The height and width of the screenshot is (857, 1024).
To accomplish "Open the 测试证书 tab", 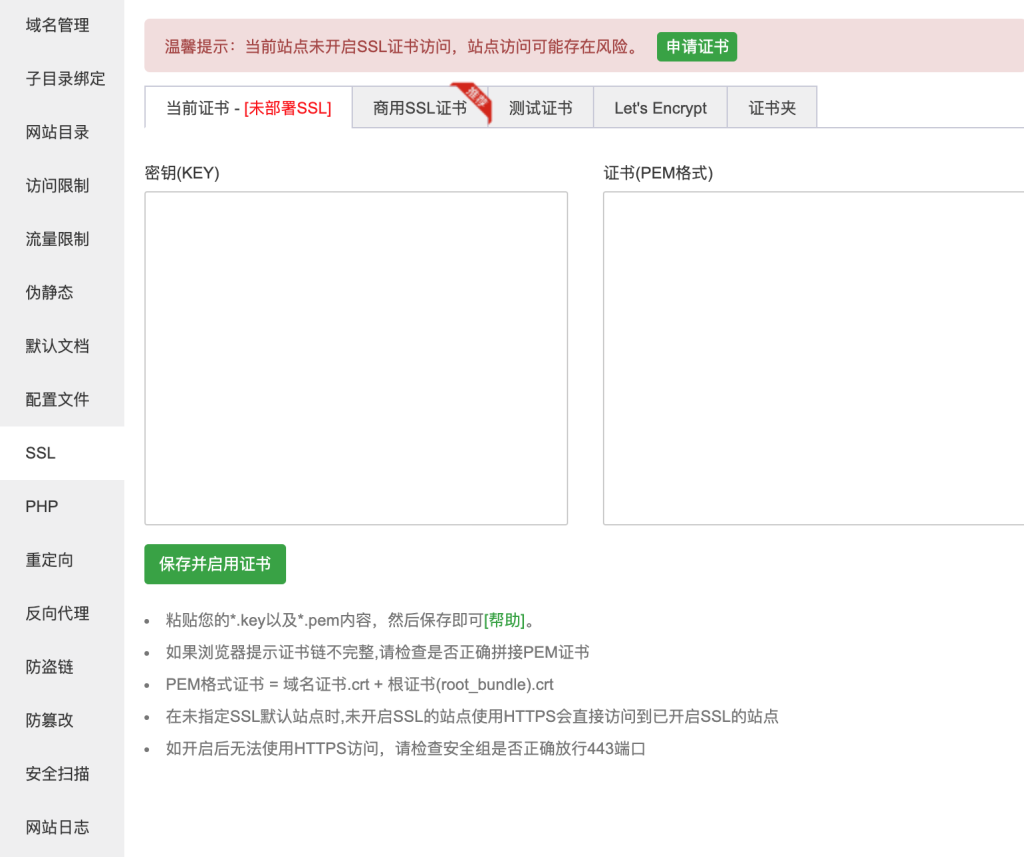I will pos(542,106).
